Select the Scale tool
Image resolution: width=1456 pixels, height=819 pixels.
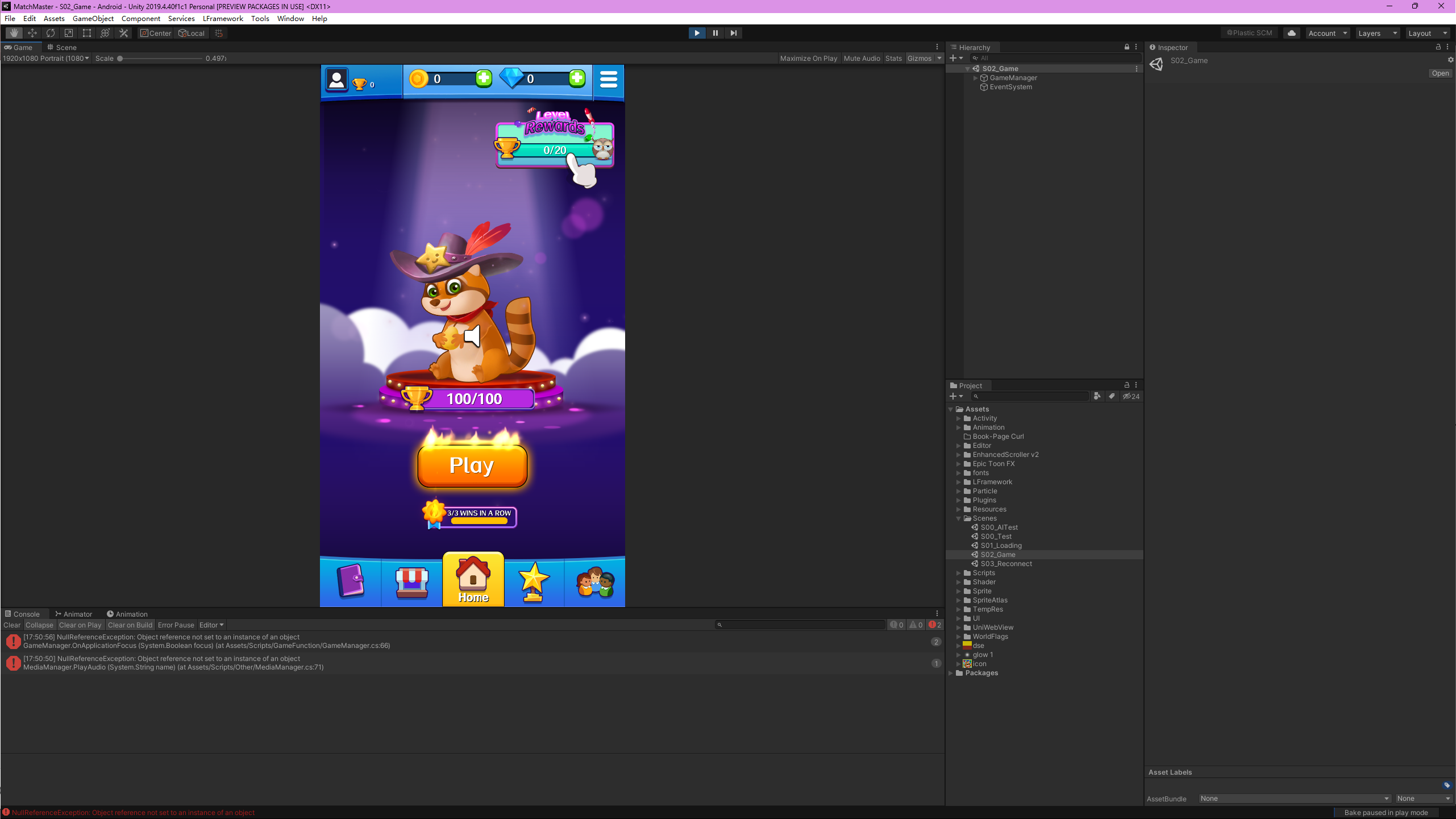[x=69, y=33]
